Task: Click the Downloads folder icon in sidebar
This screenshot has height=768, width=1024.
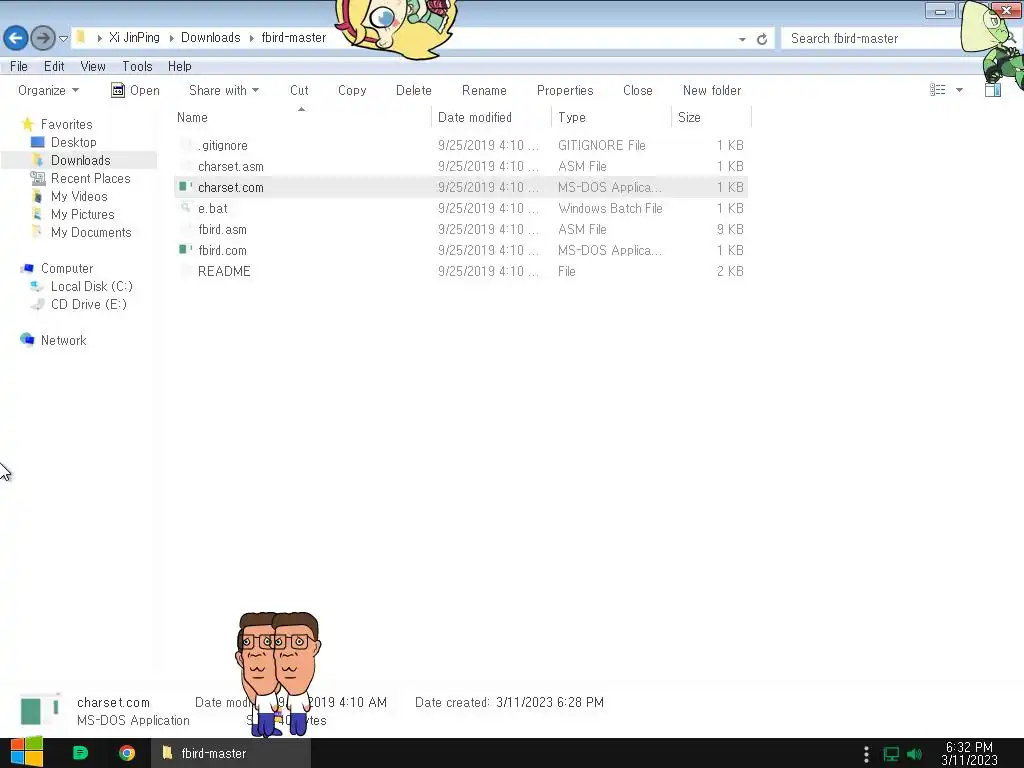Action: tap(38, 160)
